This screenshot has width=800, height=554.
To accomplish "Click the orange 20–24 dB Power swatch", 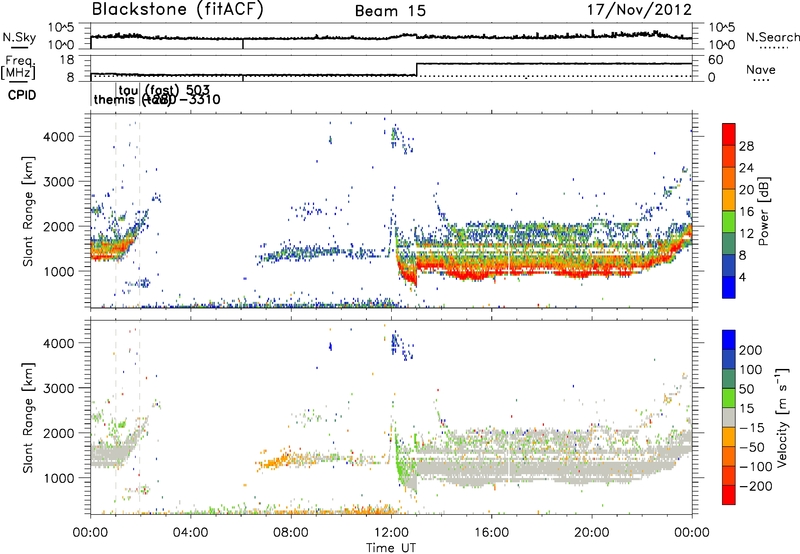I will coord(729,178).
